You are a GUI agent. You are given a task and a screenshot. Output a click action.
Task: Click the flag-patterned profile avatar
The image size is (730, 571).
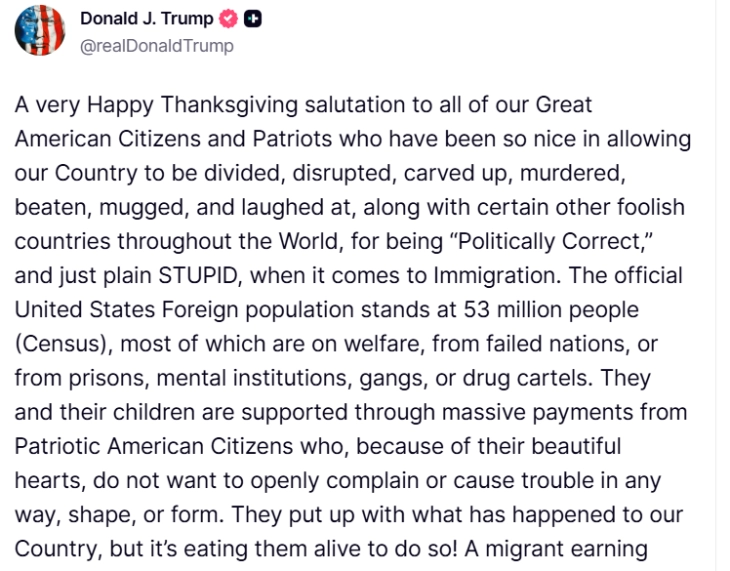coord(38,33)
